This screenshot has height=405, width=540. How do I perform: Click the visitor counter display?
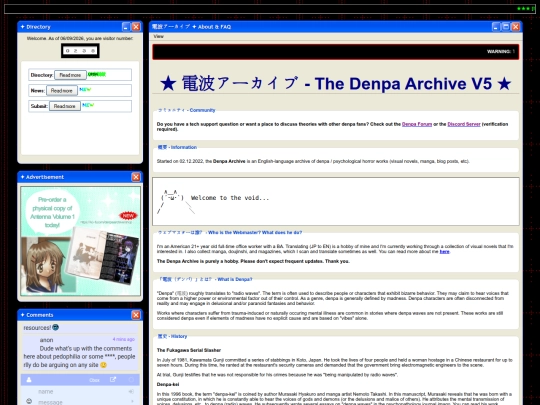[x=80, y=51]
